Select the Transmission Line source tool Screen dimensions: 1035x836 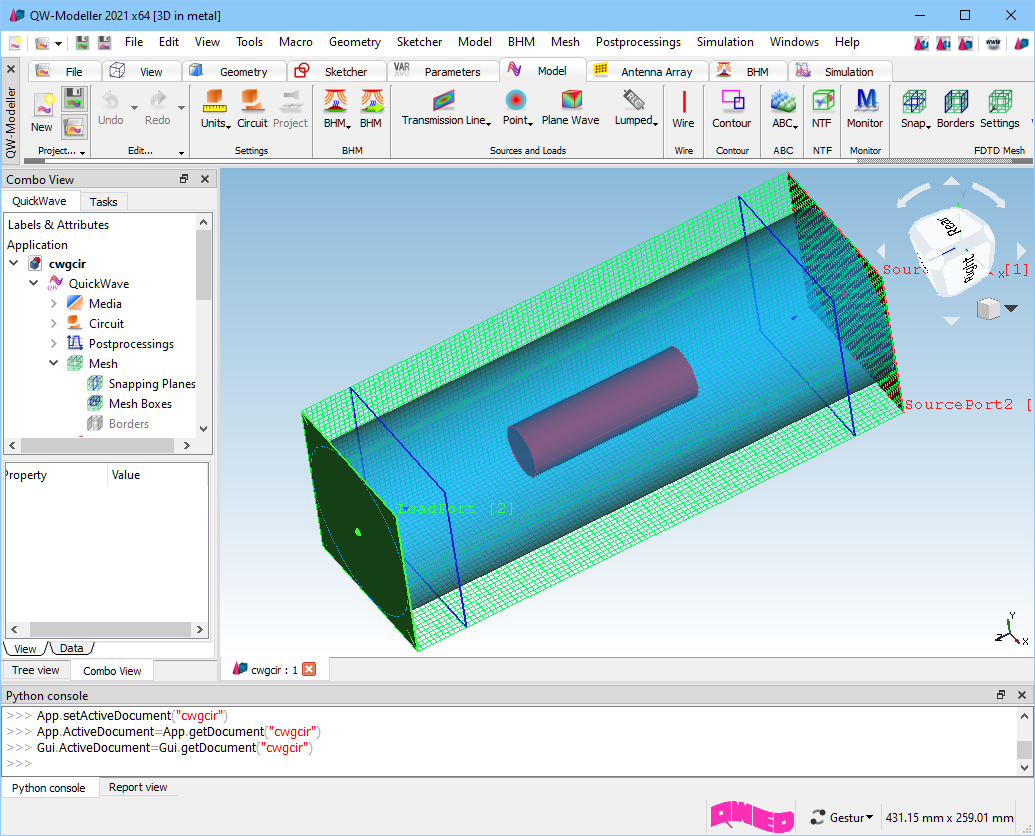[x=446, y=108]
